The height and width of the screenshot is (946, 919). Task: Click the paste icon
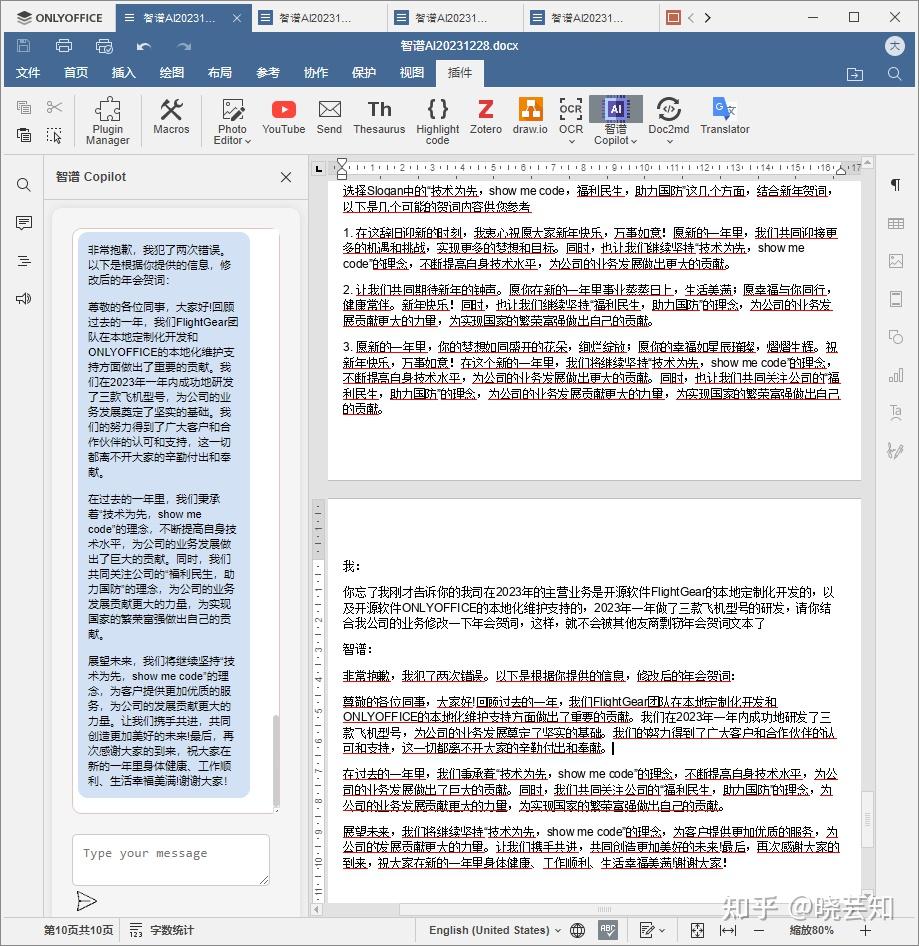coord(24,135)
